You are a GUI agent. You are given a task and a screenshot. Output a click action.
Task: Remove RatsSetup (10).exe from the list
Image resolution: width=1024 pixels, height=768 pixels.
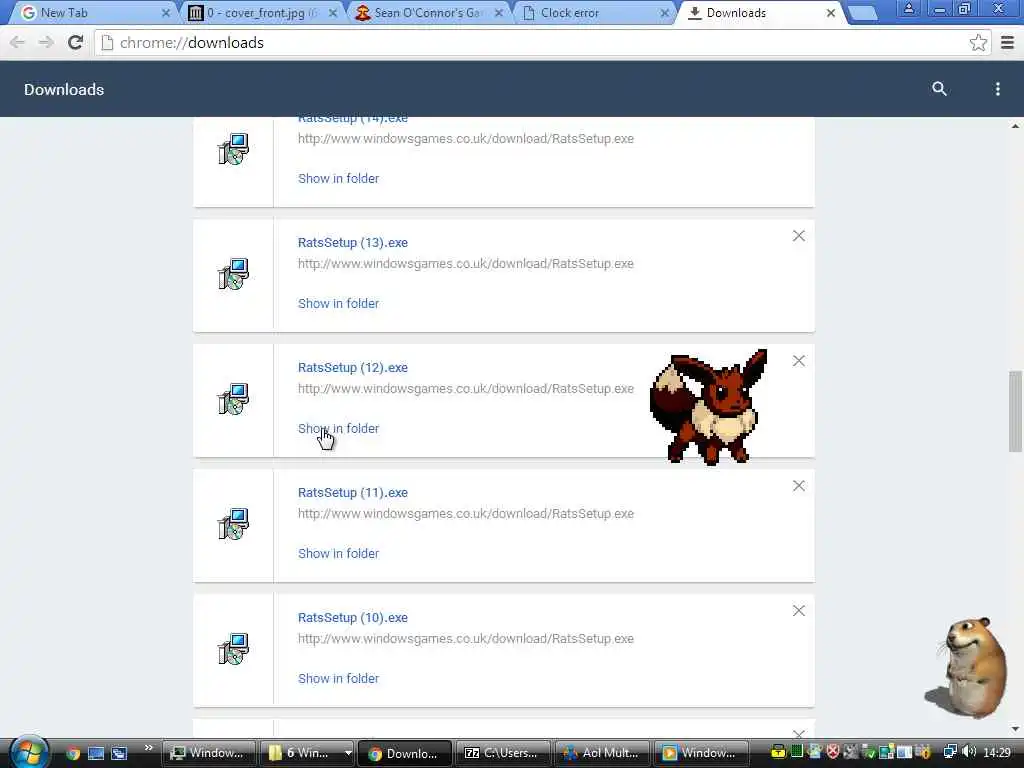point(799,611)
